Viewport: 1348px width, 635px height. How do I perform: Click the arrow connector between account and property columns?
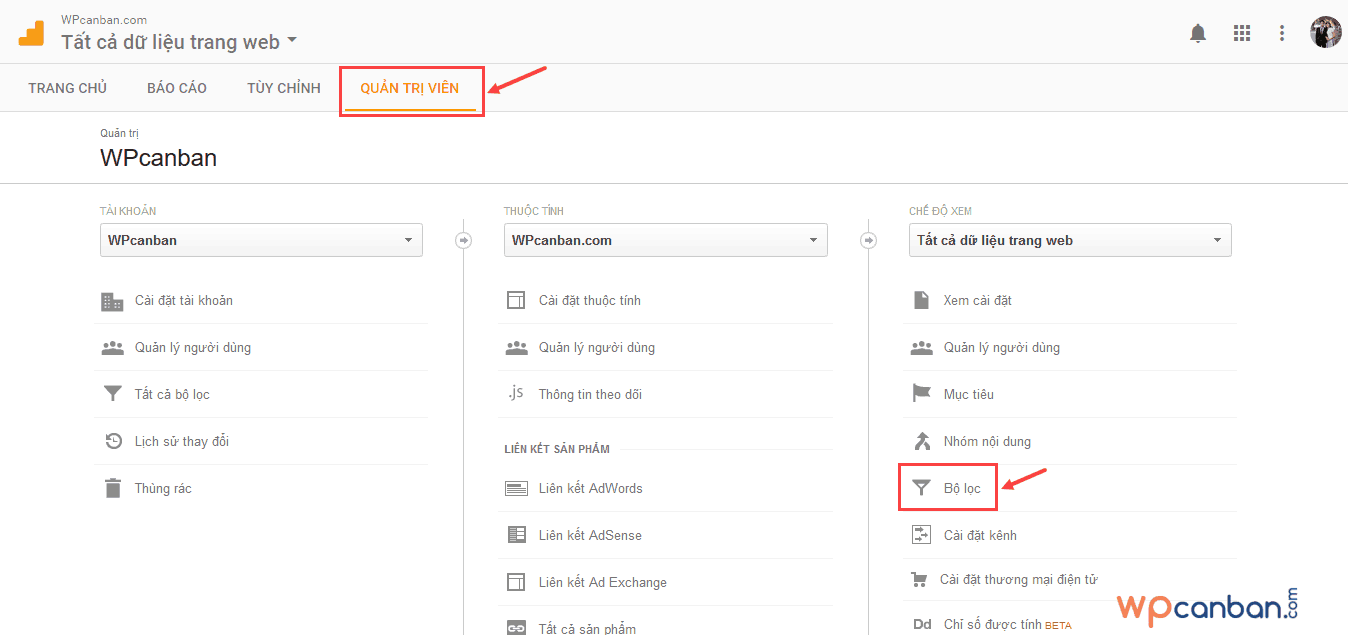pos(463,240)
